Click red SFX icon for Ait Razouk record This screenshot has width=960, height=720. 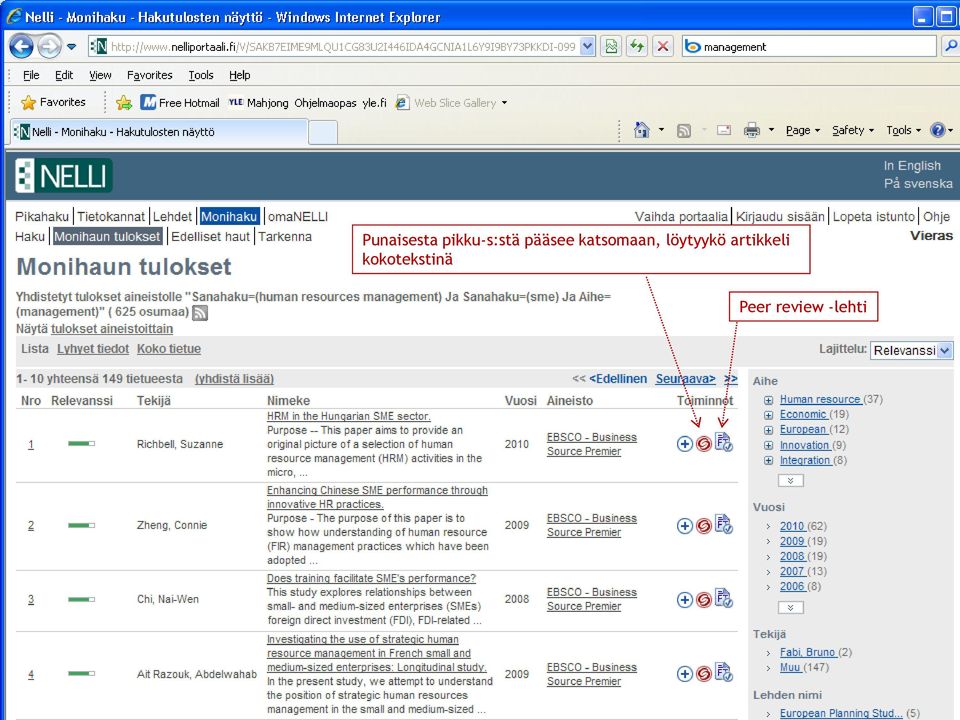704,674
